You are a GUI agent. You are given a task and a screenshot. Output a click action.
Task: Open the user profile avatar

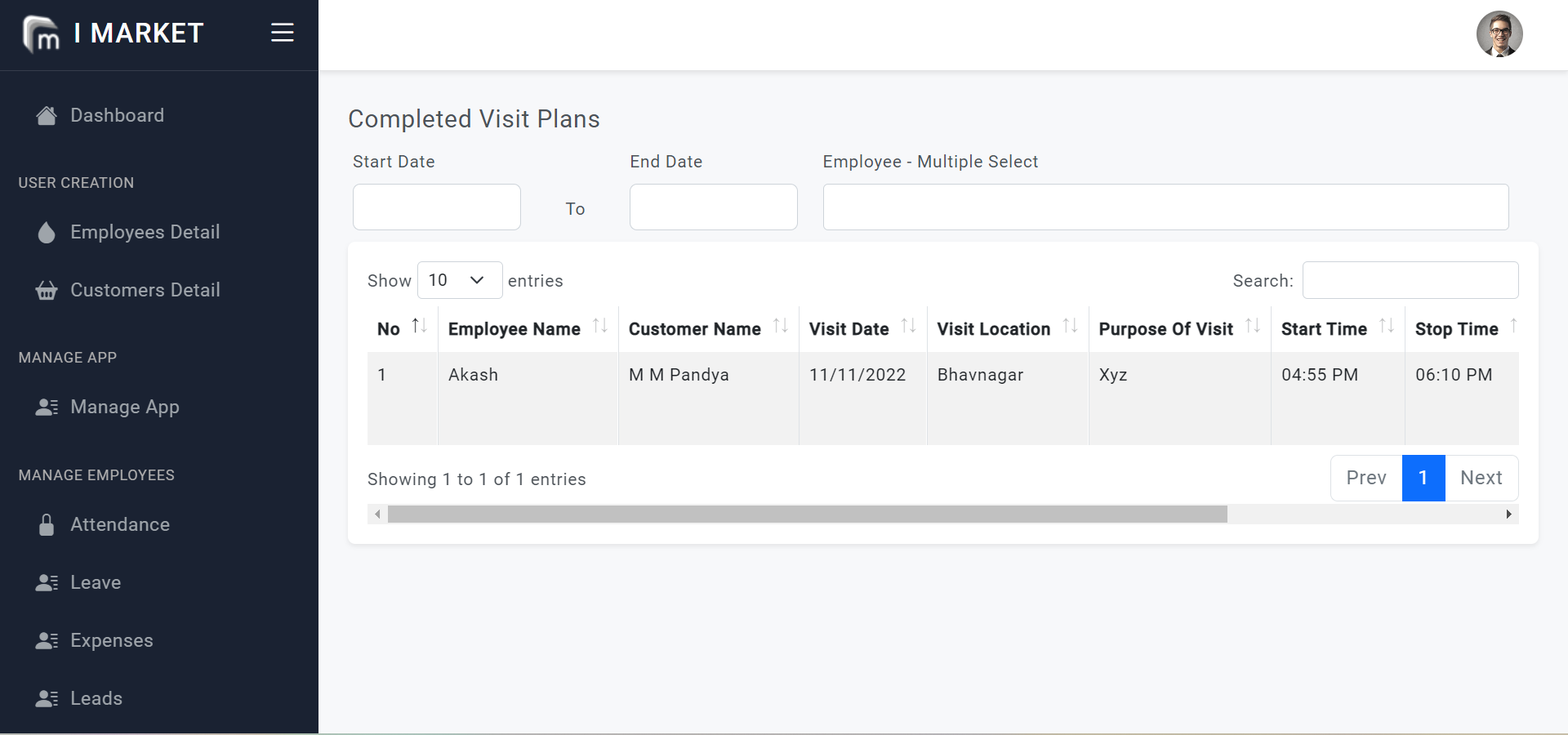(x=1499, y=34)
